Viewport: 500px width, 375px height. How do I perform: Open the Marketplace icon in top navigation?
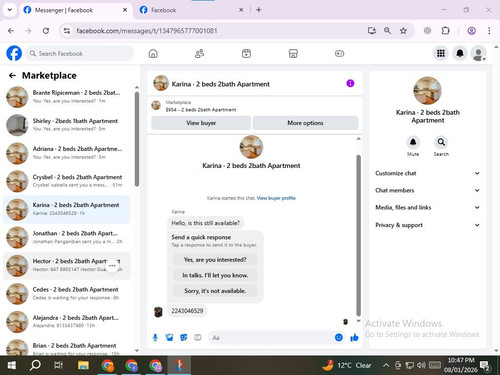293,53
